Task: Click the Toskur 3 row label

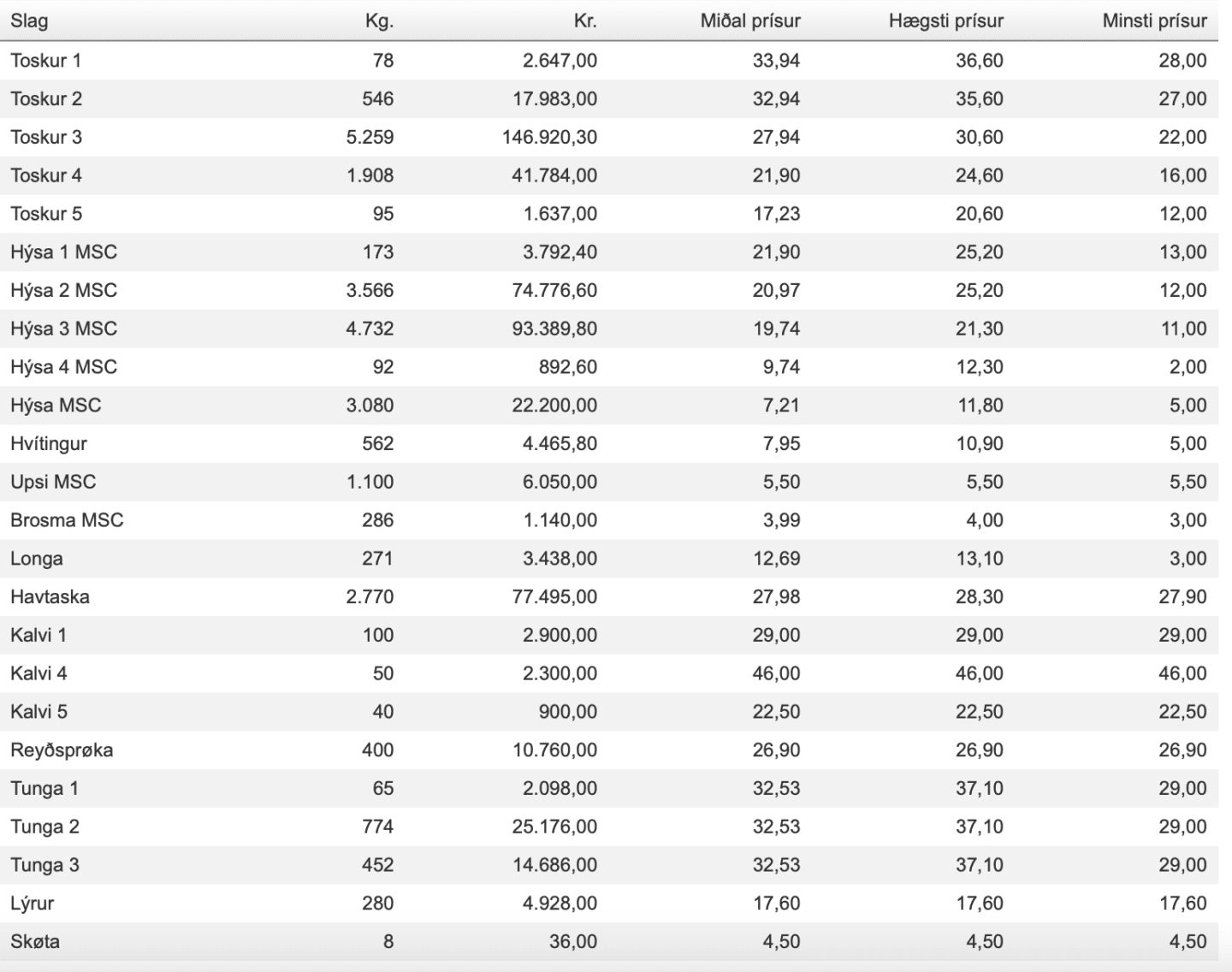Action: [46, 137]
